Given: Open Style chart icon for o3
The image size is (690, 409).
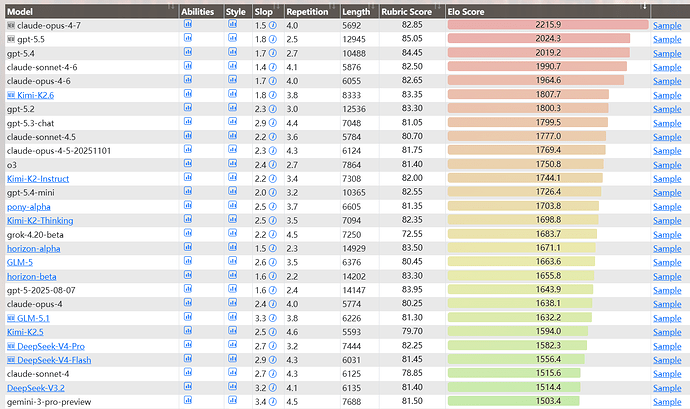Looking at the screenshot, I should click(232, 163).
